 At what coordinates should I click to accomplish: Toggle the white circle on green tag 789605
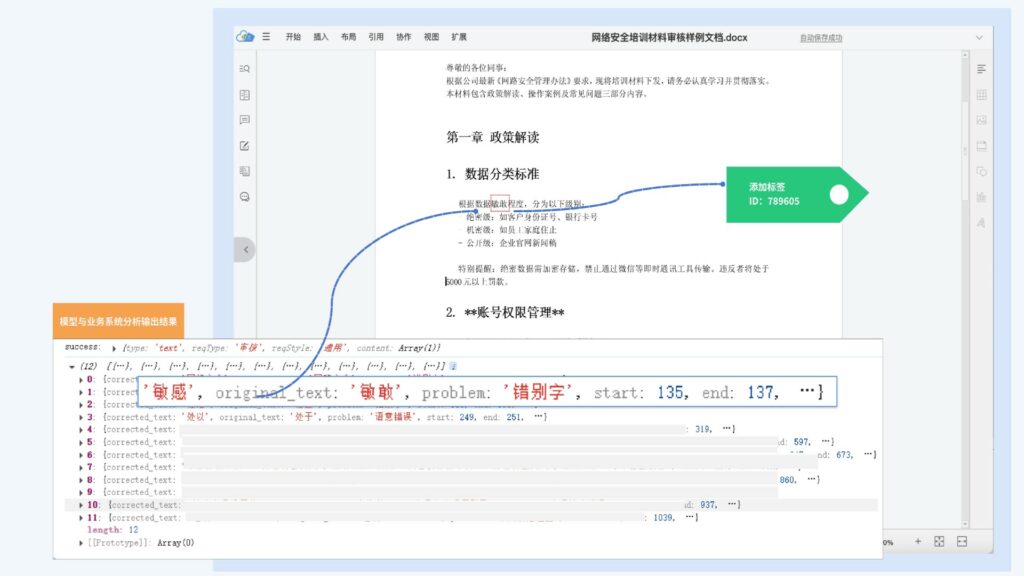(838, 194)
